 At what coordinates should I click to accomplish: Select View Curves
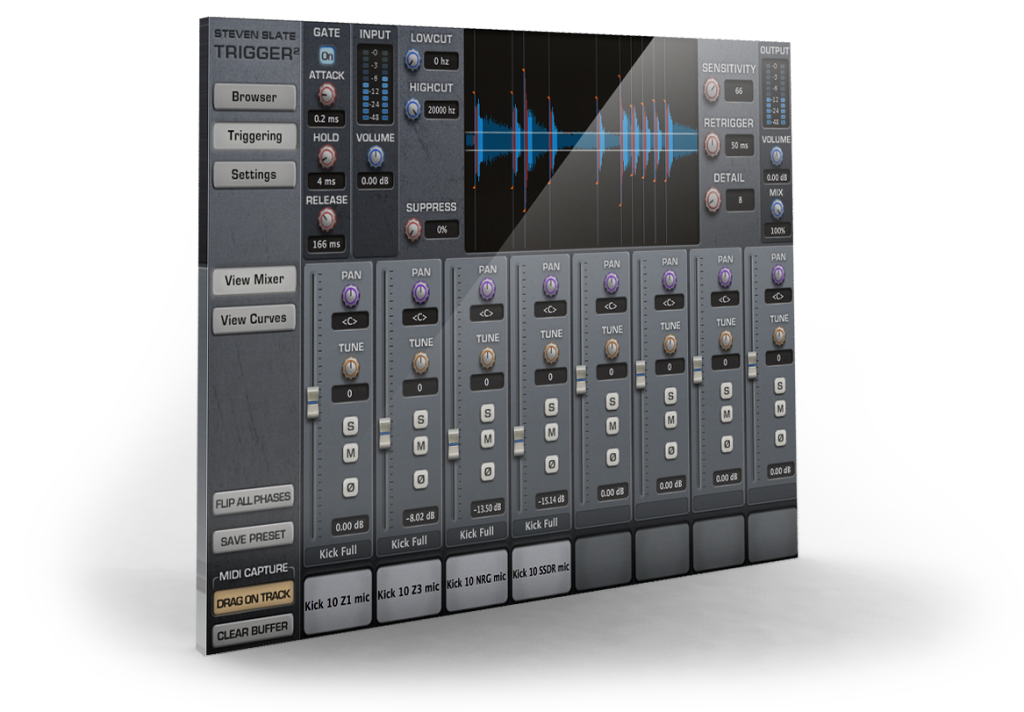(253, 319)
